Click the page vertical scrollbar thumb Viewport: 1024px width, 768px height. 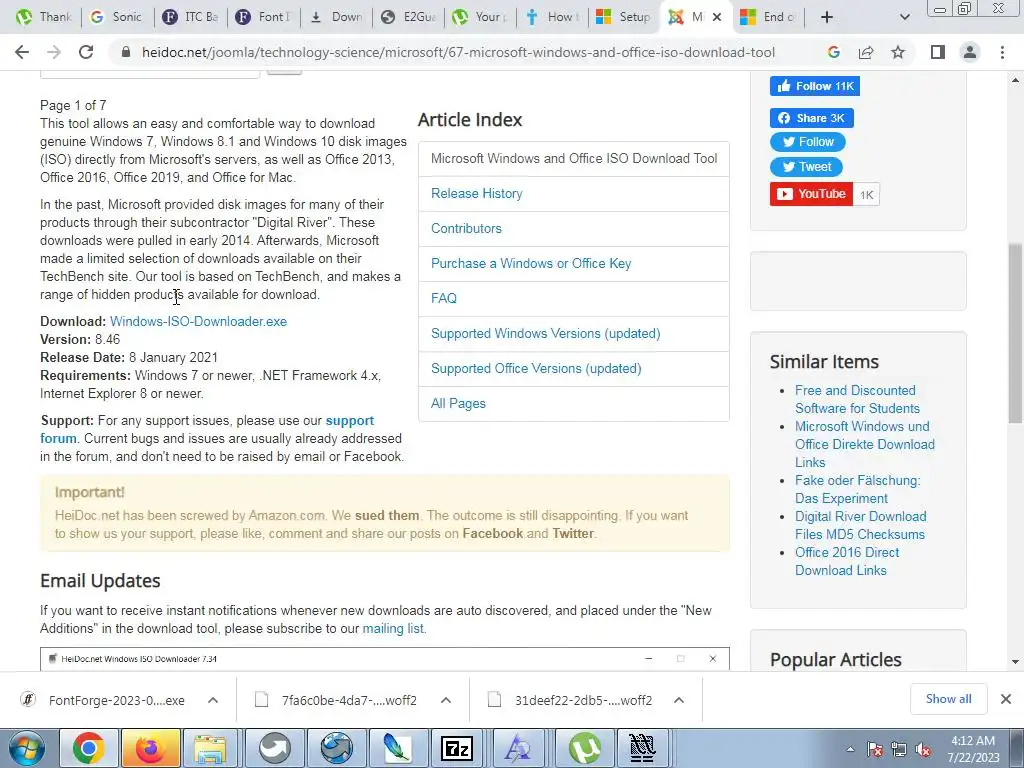point(1016,333)
